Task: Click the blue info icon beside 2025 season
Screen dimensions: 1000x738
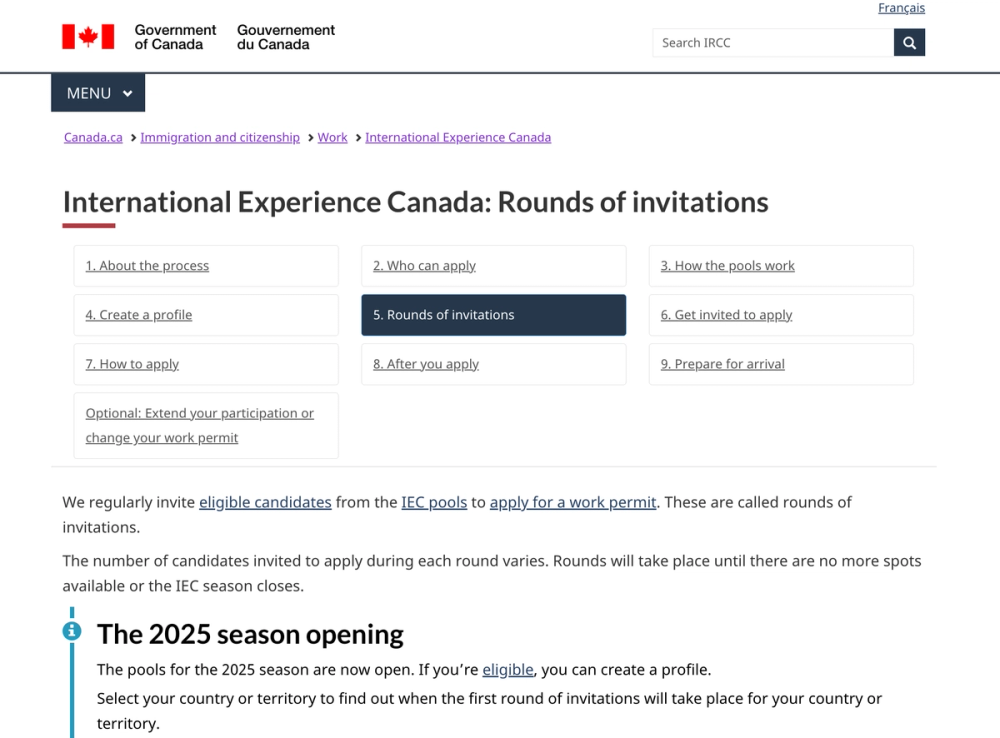Action: [x=72, y=631]
